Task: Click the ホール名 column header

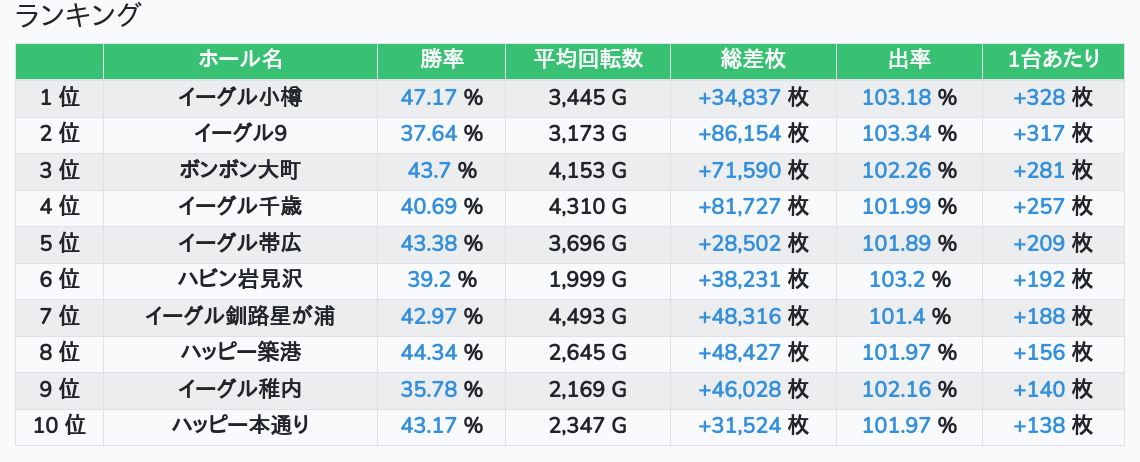Action: pos(240,60)
